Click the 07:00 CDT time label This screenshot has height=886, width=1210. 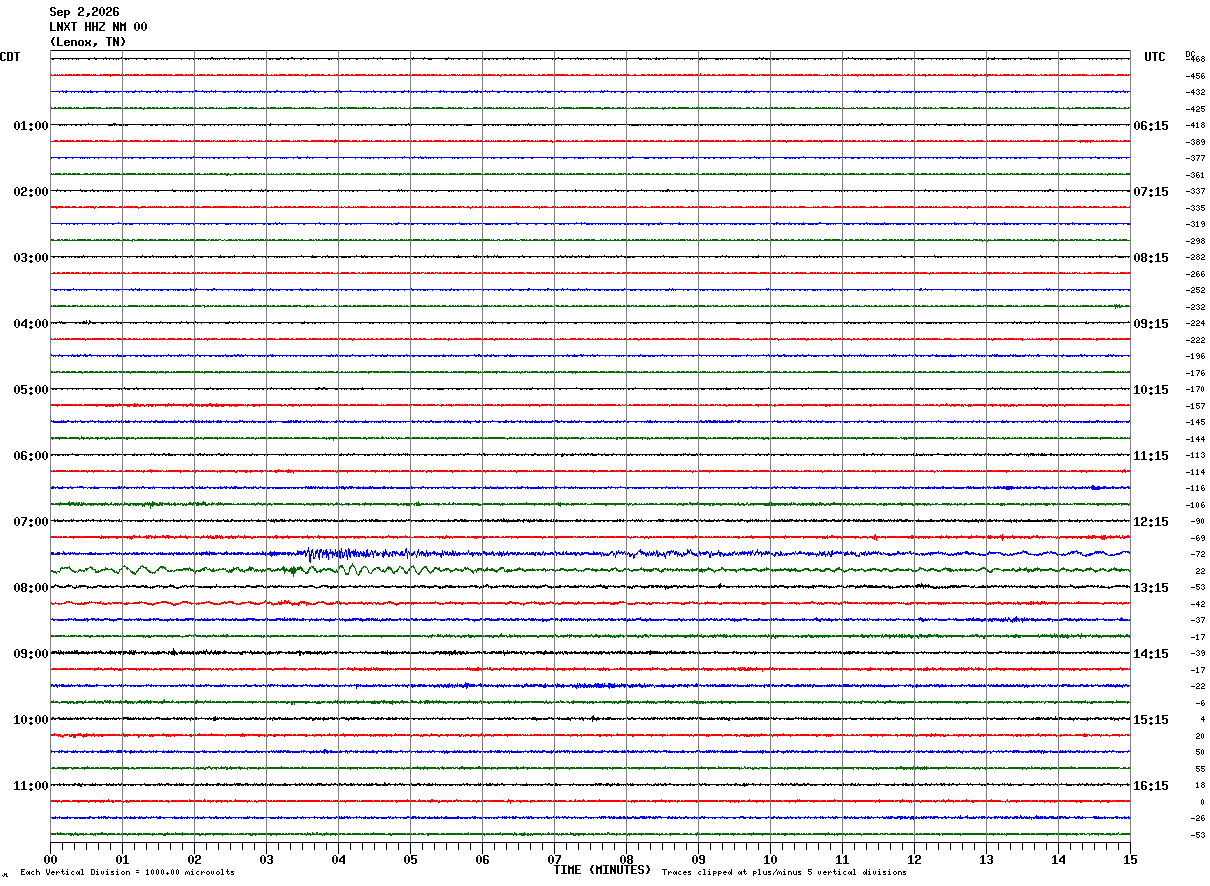[x=30, y=522]
